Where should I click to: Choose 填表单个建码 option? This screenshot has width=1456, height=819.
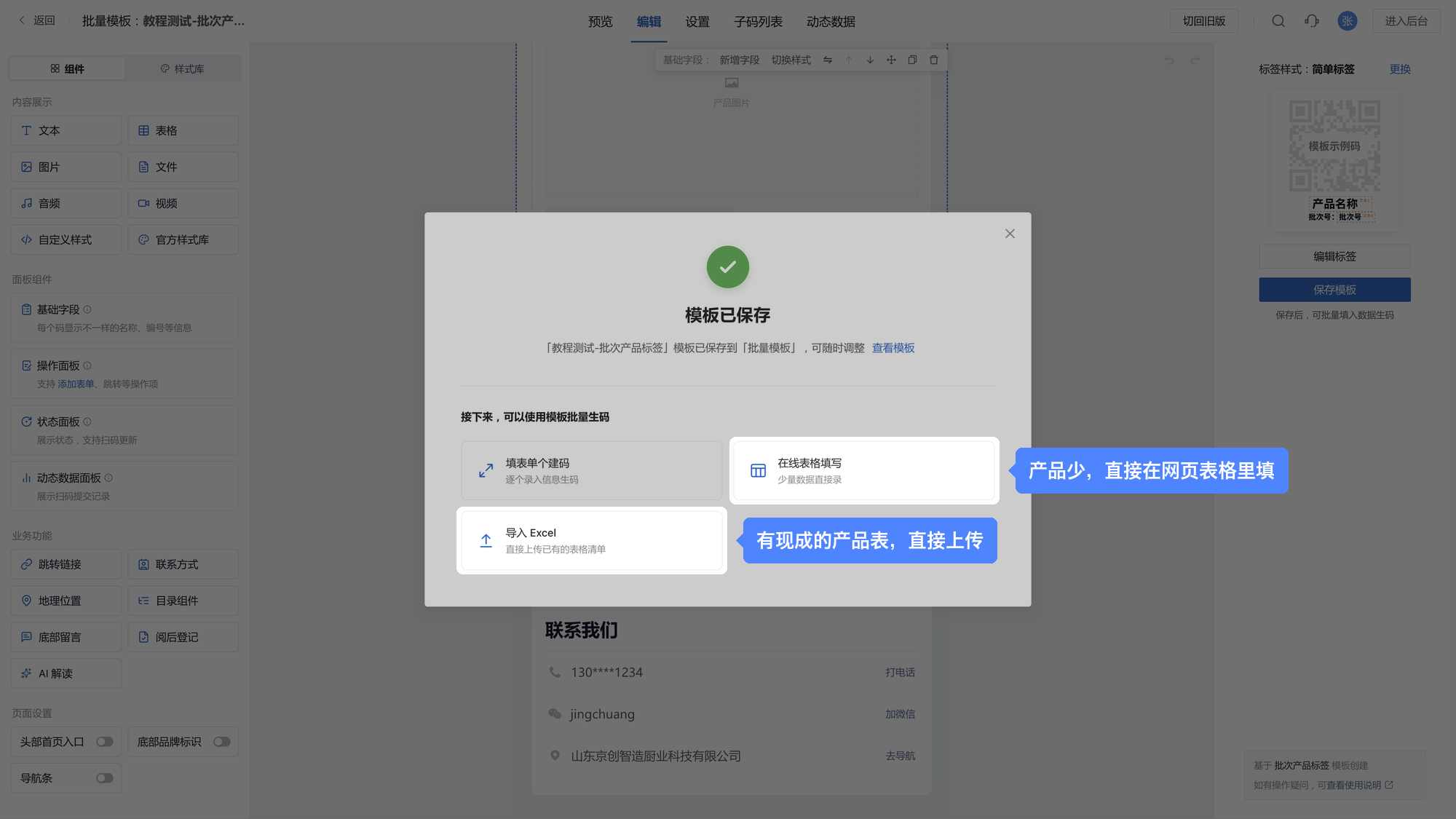click(591, 470)
